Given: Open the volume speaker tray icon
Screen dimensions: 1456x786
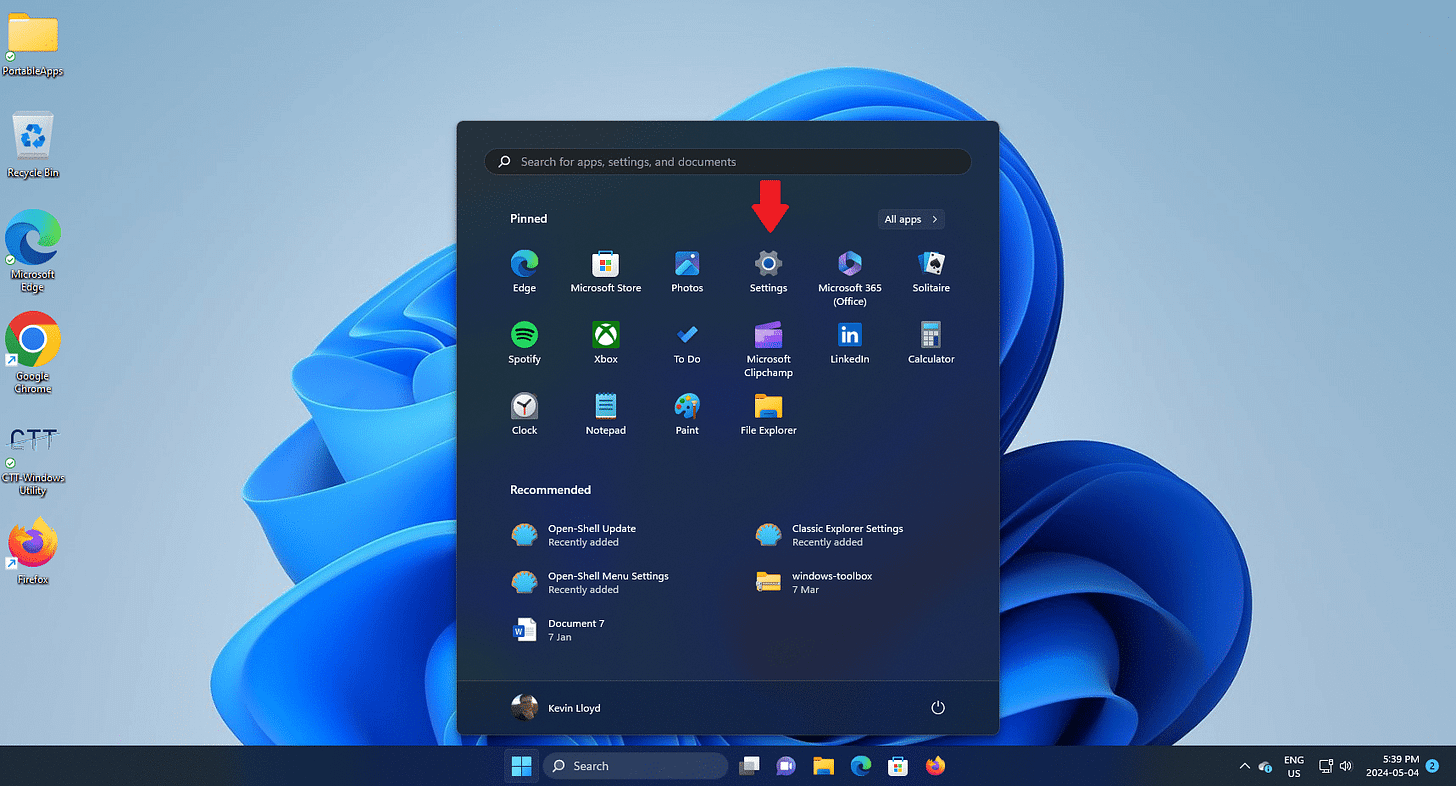Looking at the screenshot, I should click(1345, 766).
